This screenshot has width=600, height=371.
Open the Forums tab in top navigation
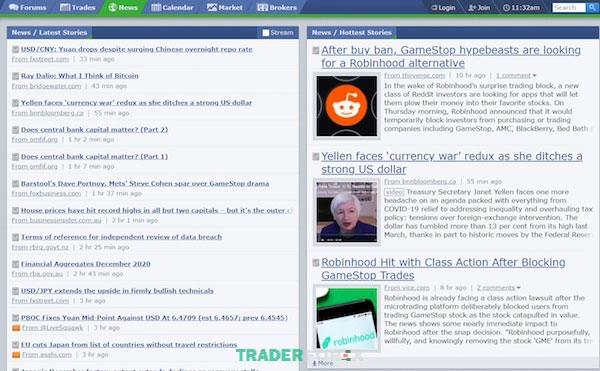(x=28, y=7)
